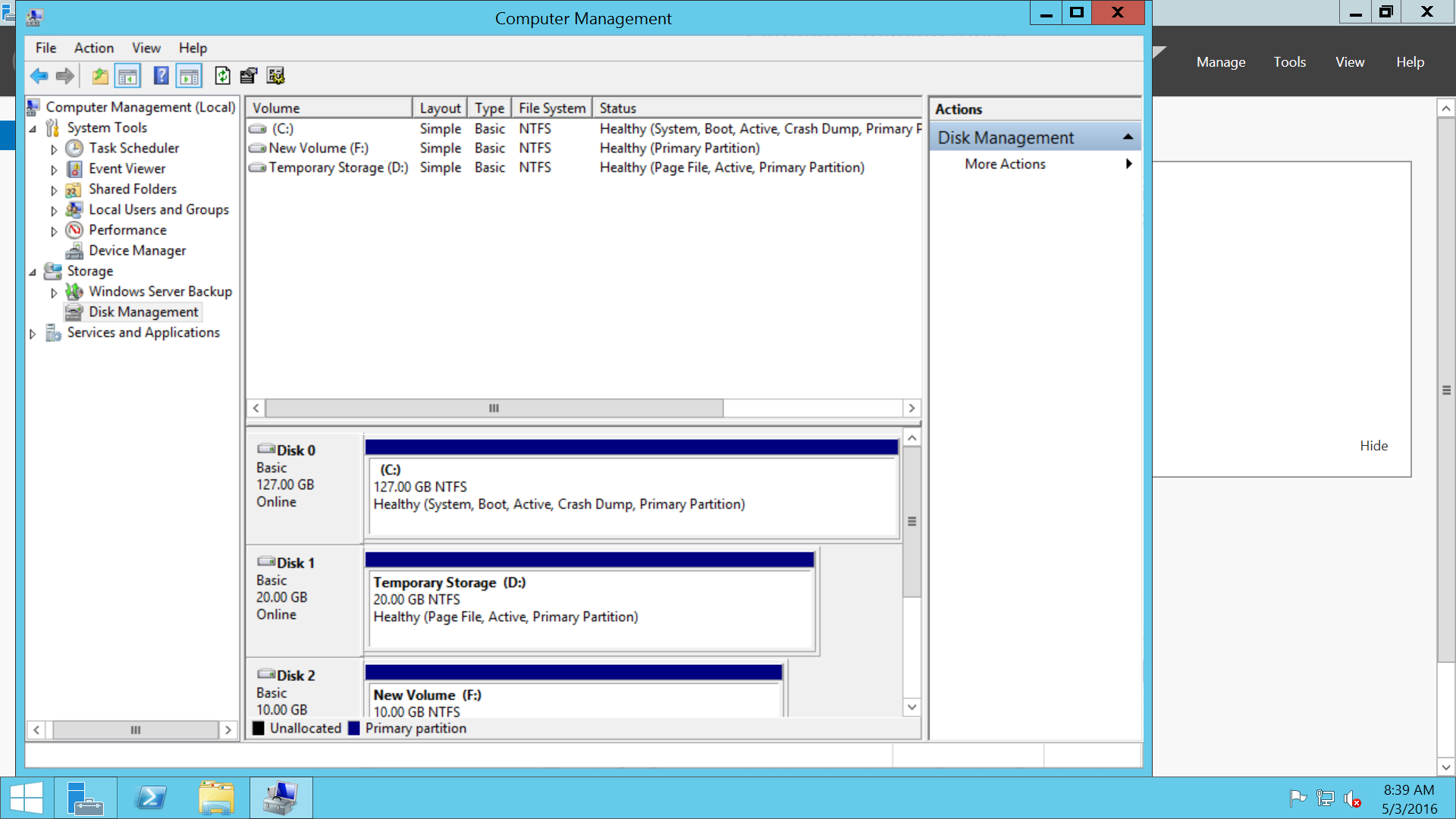Click the Forward arrow toolbar icon
1456x819 pixels.
coord(65,76)
